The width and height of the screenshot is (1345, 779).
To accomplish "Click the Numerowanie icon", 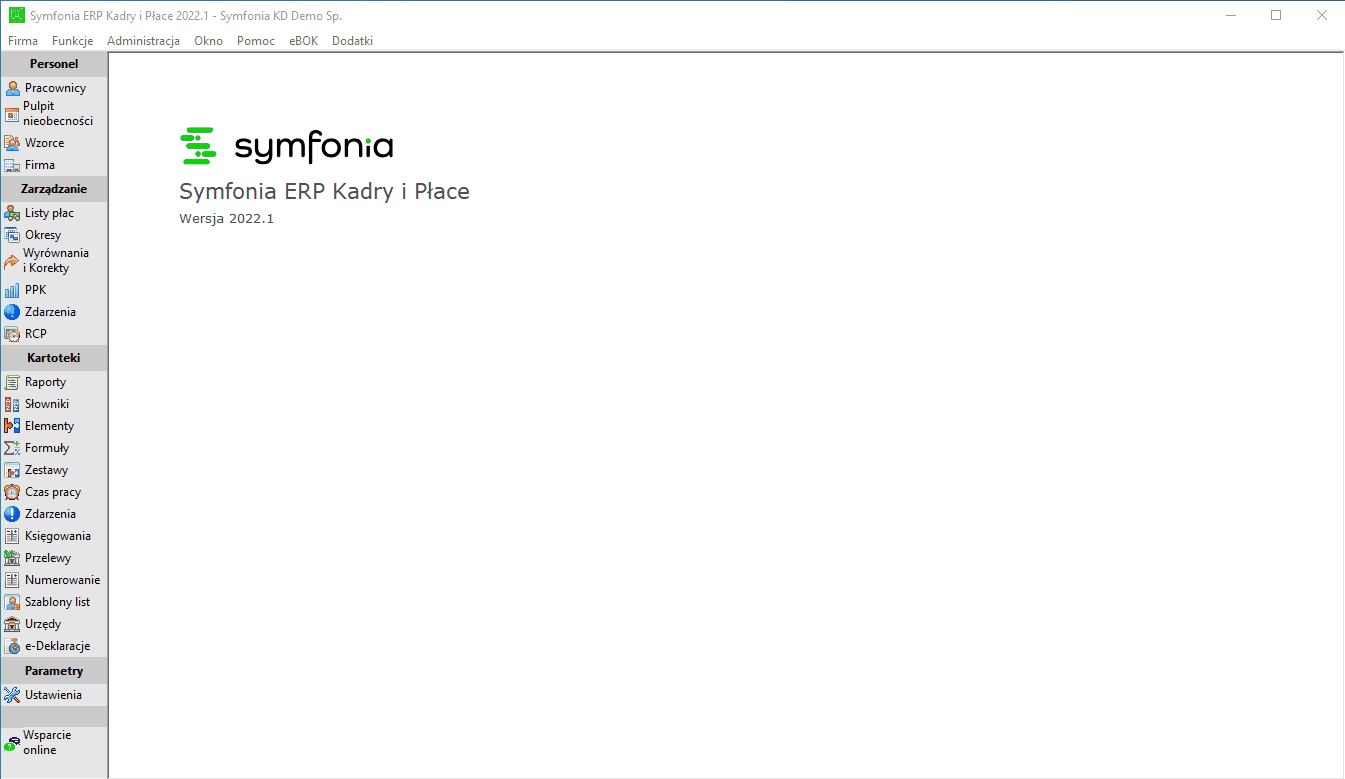I will 12,580.
